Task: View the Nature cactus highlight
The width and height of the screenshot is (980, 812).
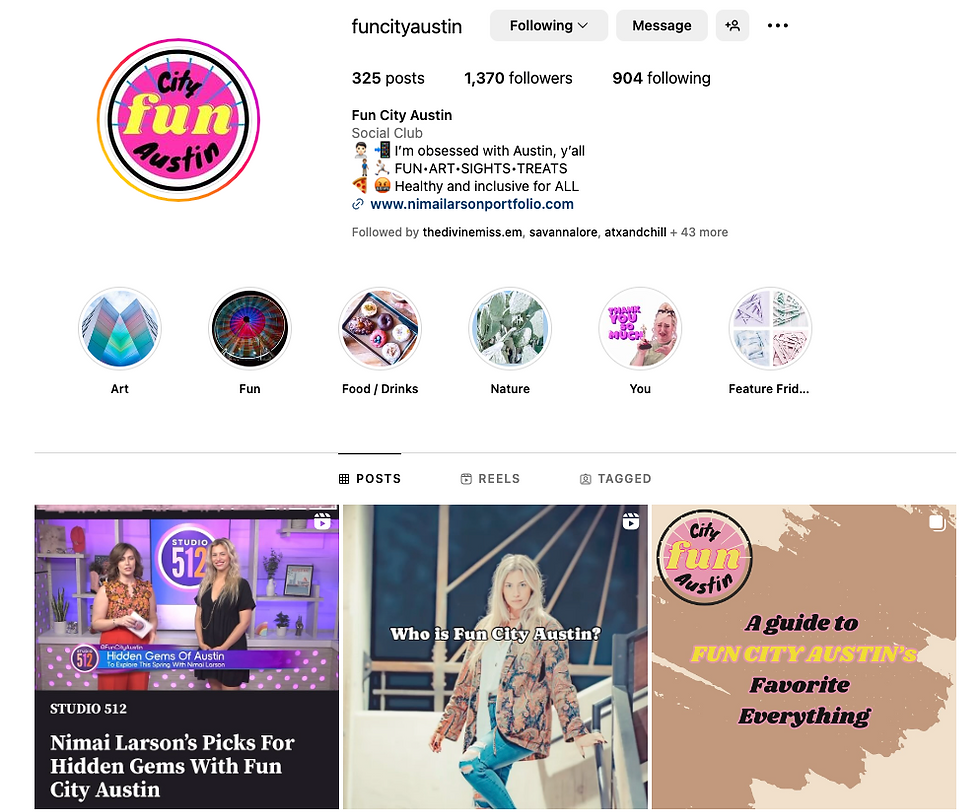Action: point(510,328)
